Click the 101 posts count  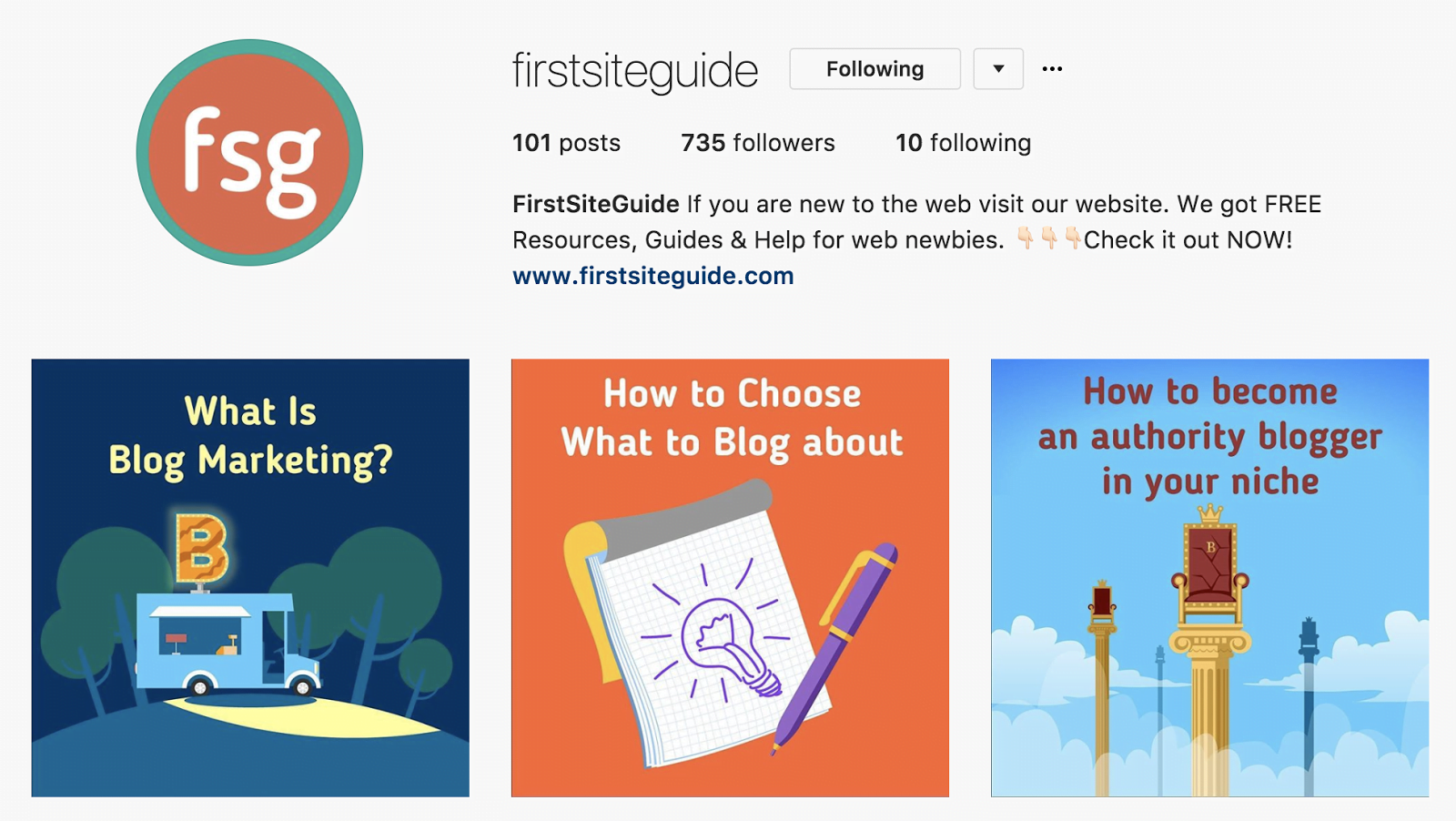566,143
